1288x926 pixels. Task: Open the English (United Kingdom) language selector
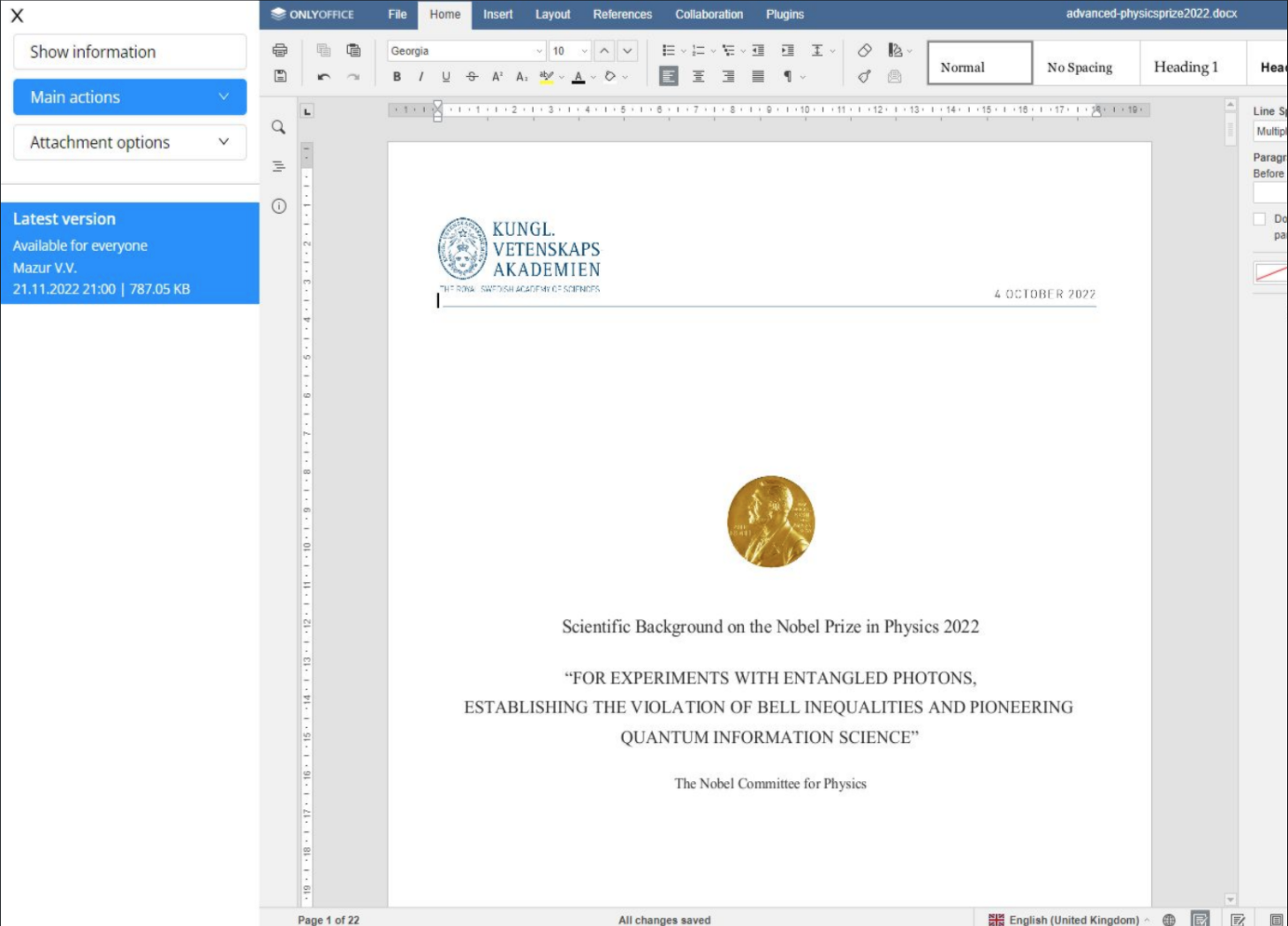[1069, 920]
